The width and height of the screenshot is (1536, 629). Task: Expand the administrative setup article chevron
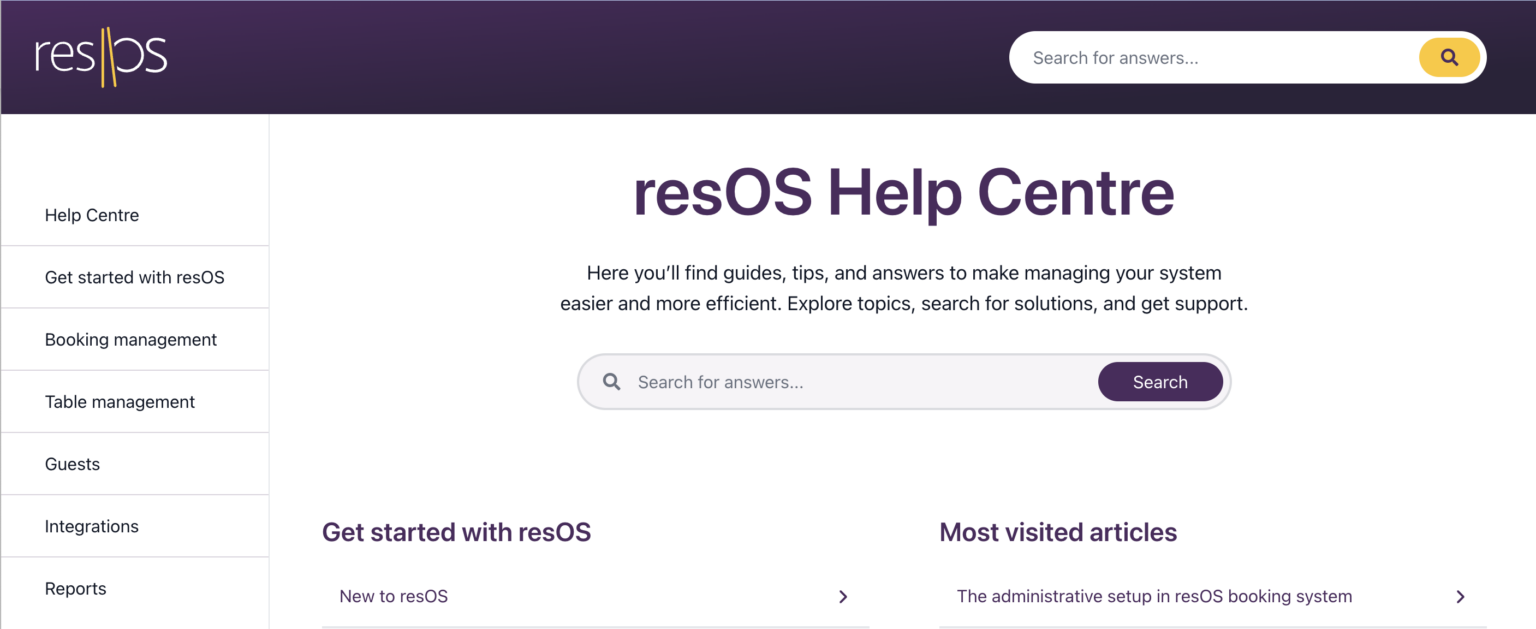pyautogui.click(x=1461, y=596)
